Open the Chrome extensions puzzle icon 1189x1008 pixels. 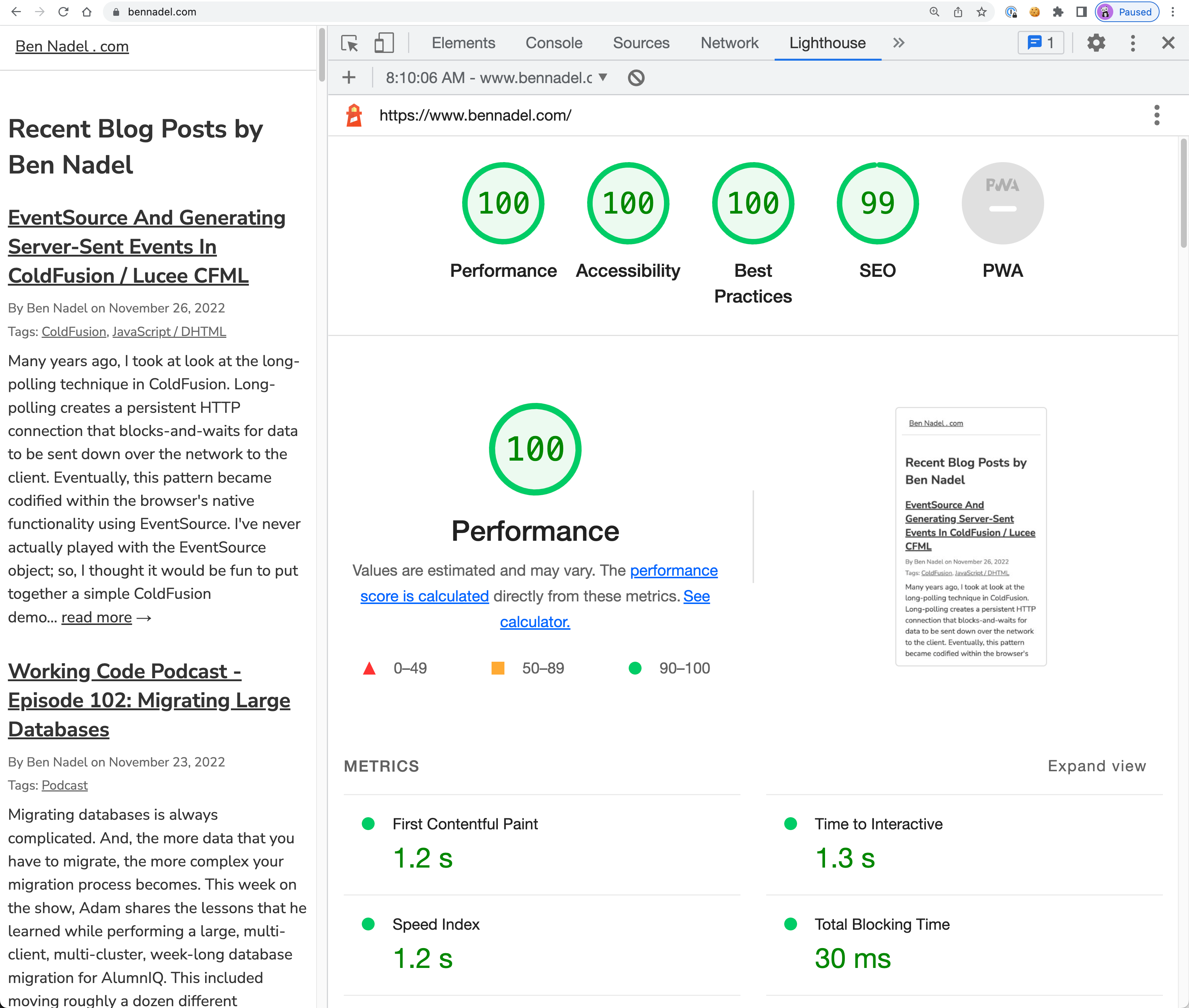tap(1058, 12)
